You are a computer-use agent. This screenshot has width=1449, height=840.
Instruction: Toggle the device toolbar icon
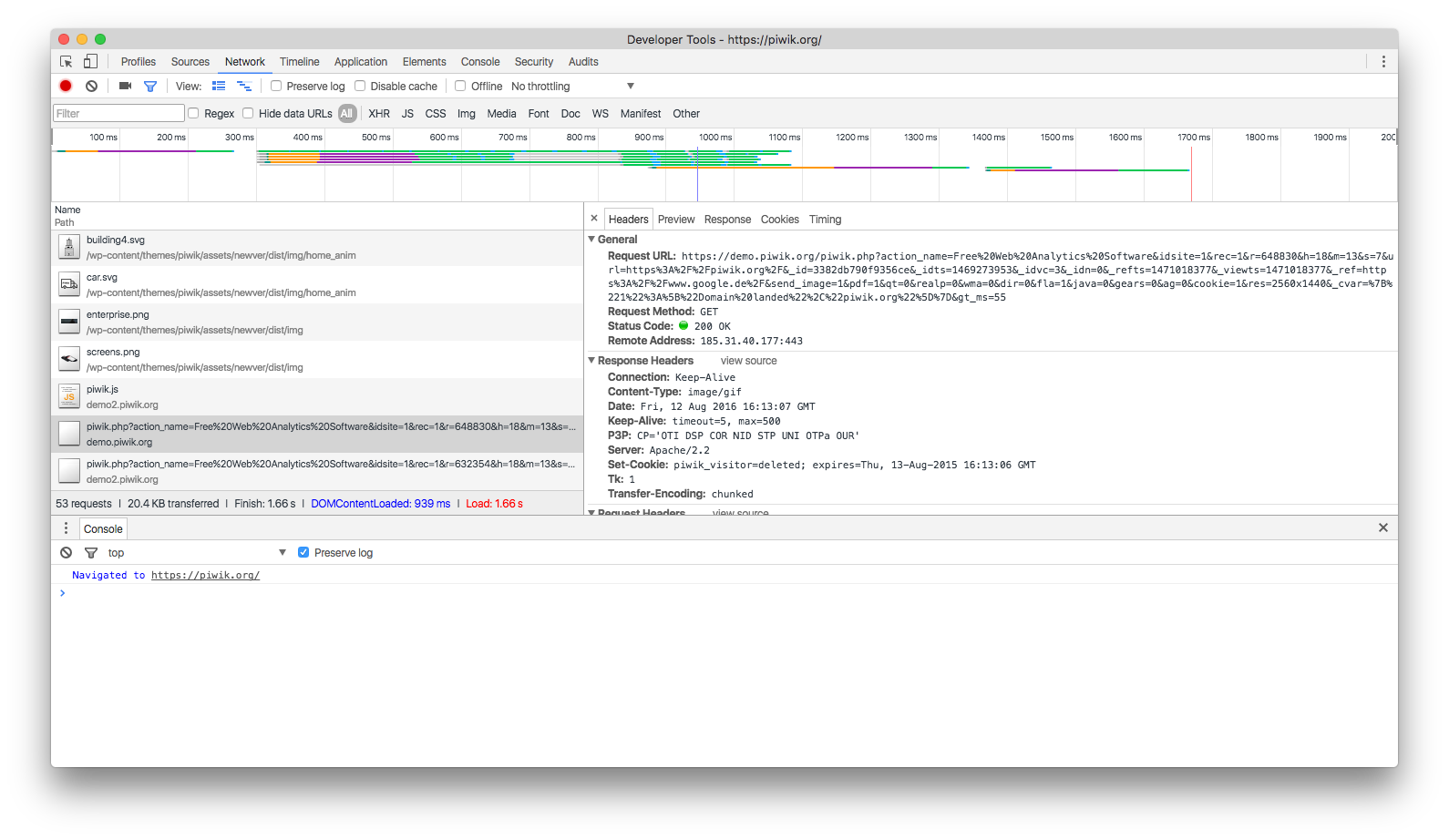90,62
